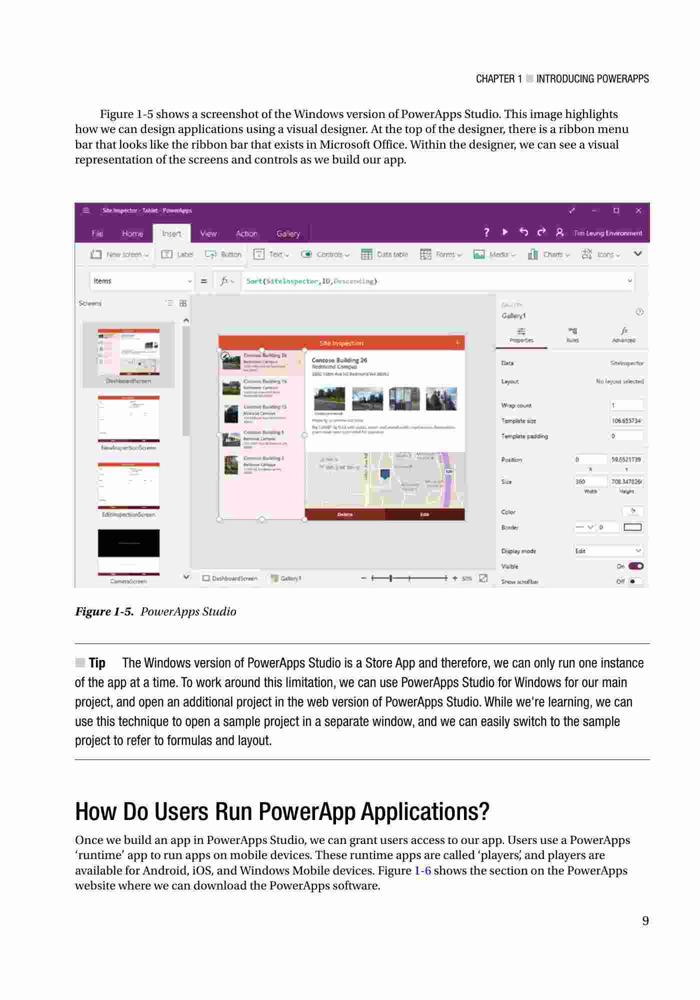Click the edit pencil icon on gallery
700x1000 pixels.
point(225,356)
